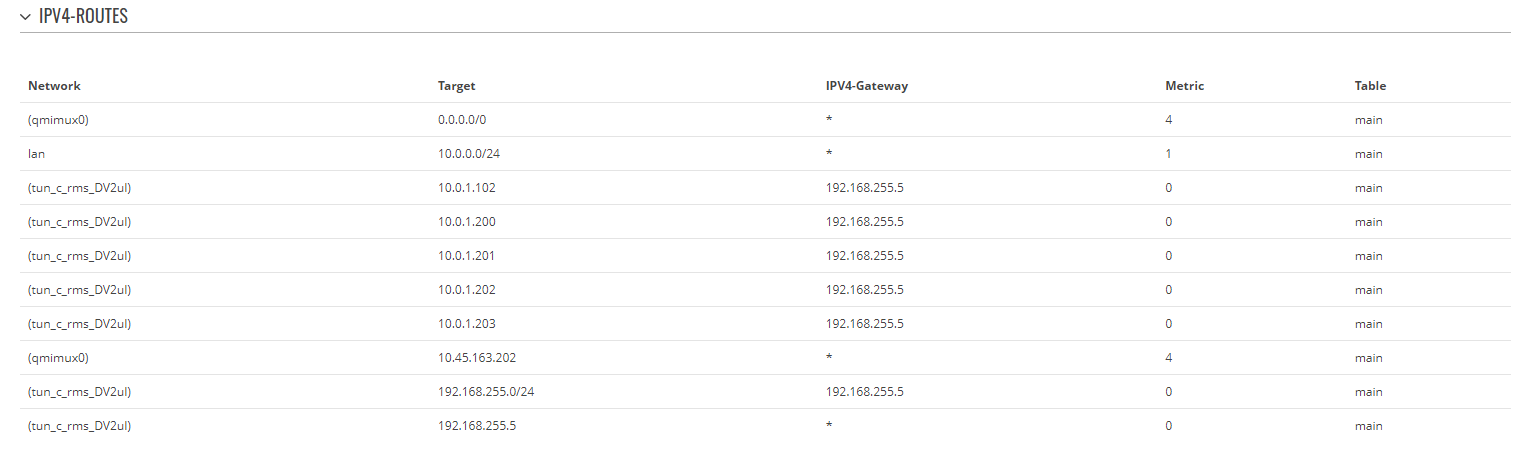Collapse the IPV4-ROUTES section chevron

point(25,17)
